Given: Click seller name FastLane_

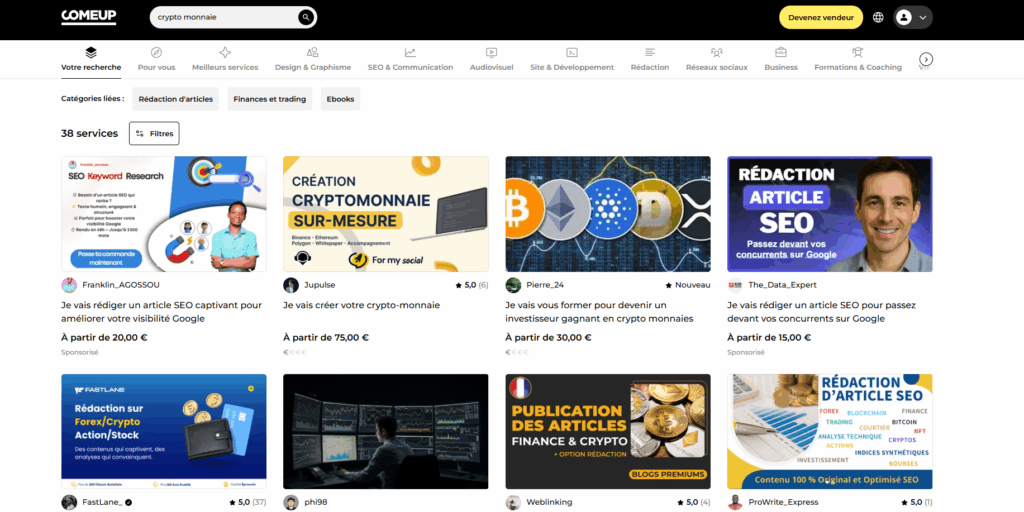Looking at the screenshot, I should tap(103, 503).
